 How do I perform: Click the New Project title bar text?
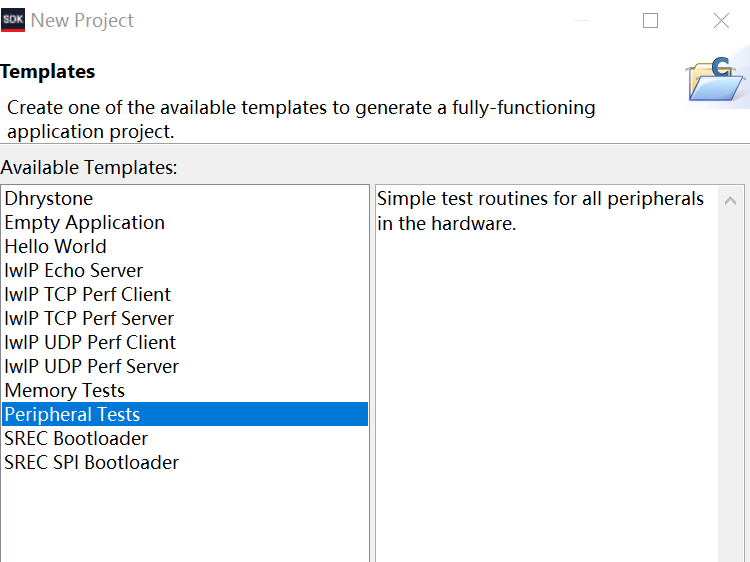[82, 20]
